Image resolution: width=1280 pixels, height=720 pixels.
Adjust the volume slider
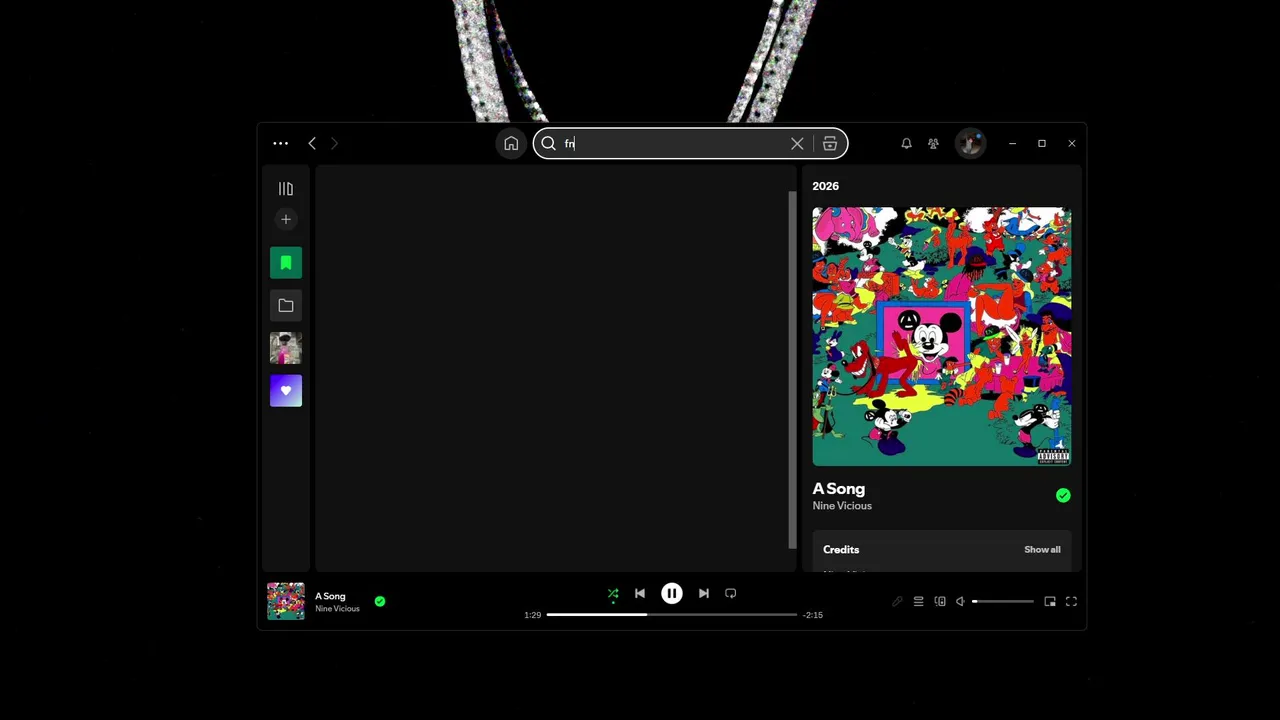(x=1003, y=601)
